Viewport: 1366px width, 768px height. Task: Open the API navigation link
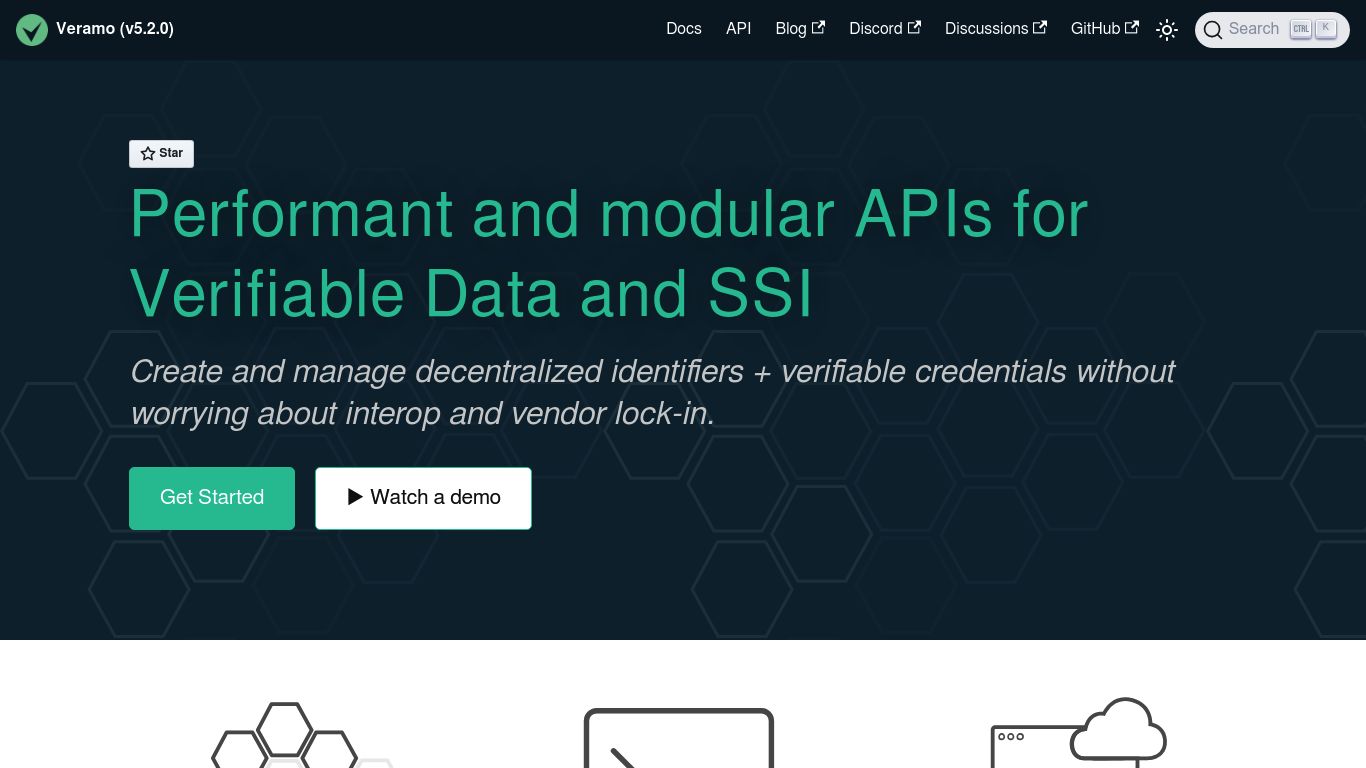tap(738, 29)
